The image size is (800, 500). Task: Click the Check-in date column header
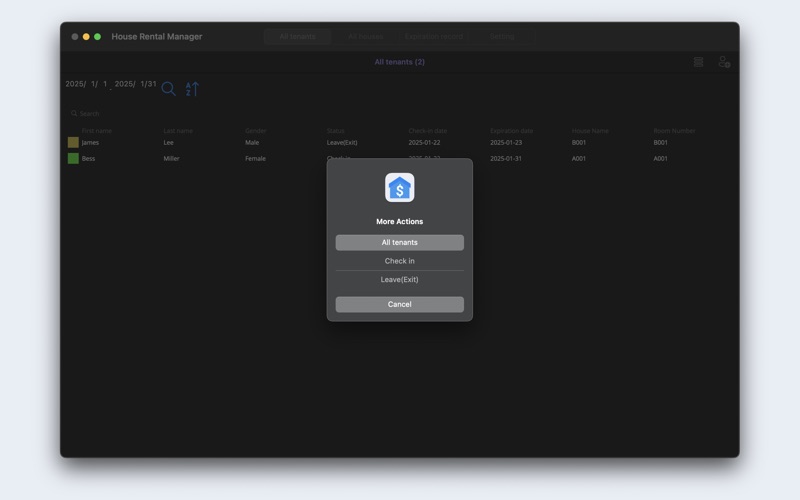point(428,131)
